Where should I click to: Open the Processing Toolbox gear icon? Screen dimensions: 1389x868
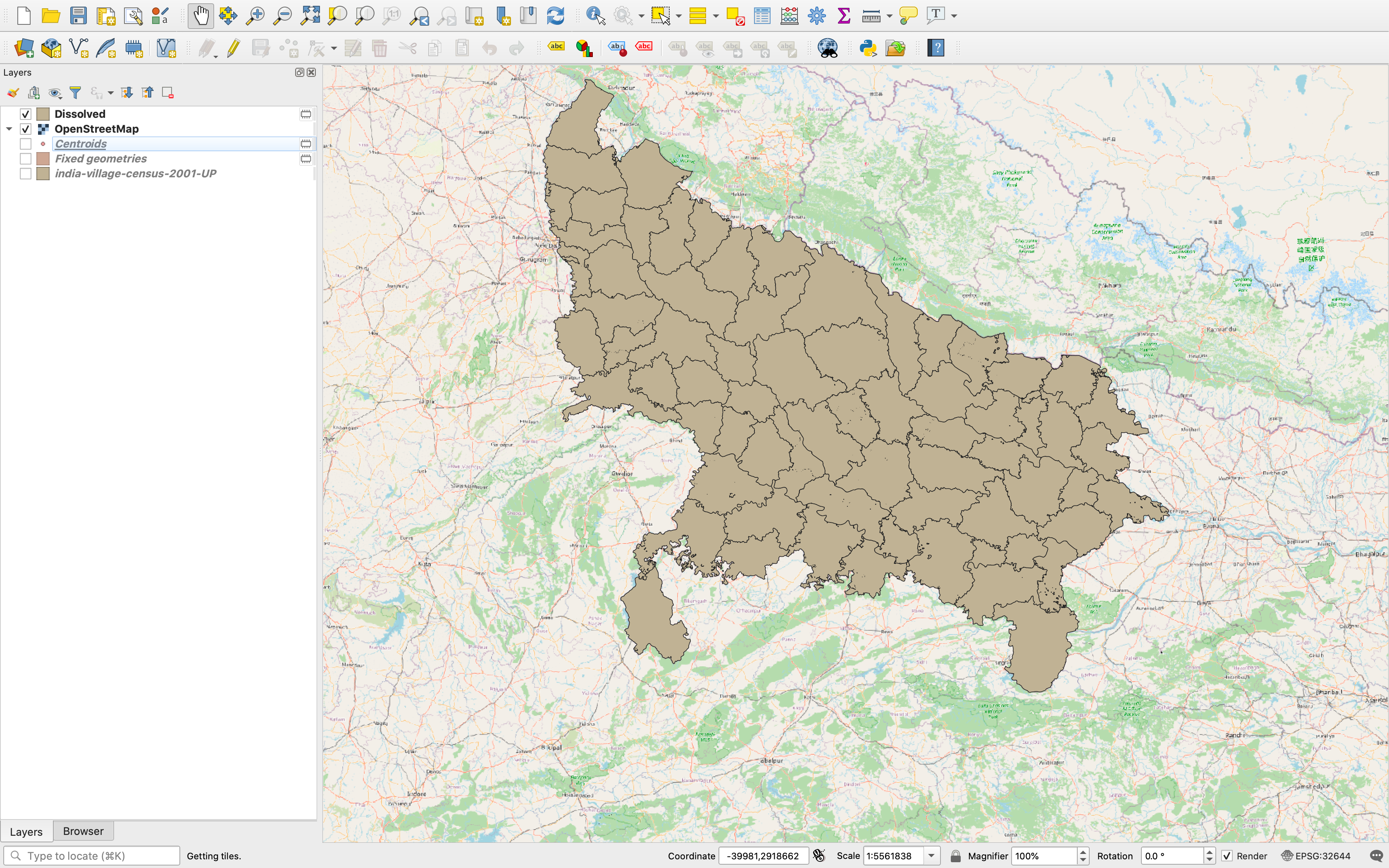[x=816, y=16]
